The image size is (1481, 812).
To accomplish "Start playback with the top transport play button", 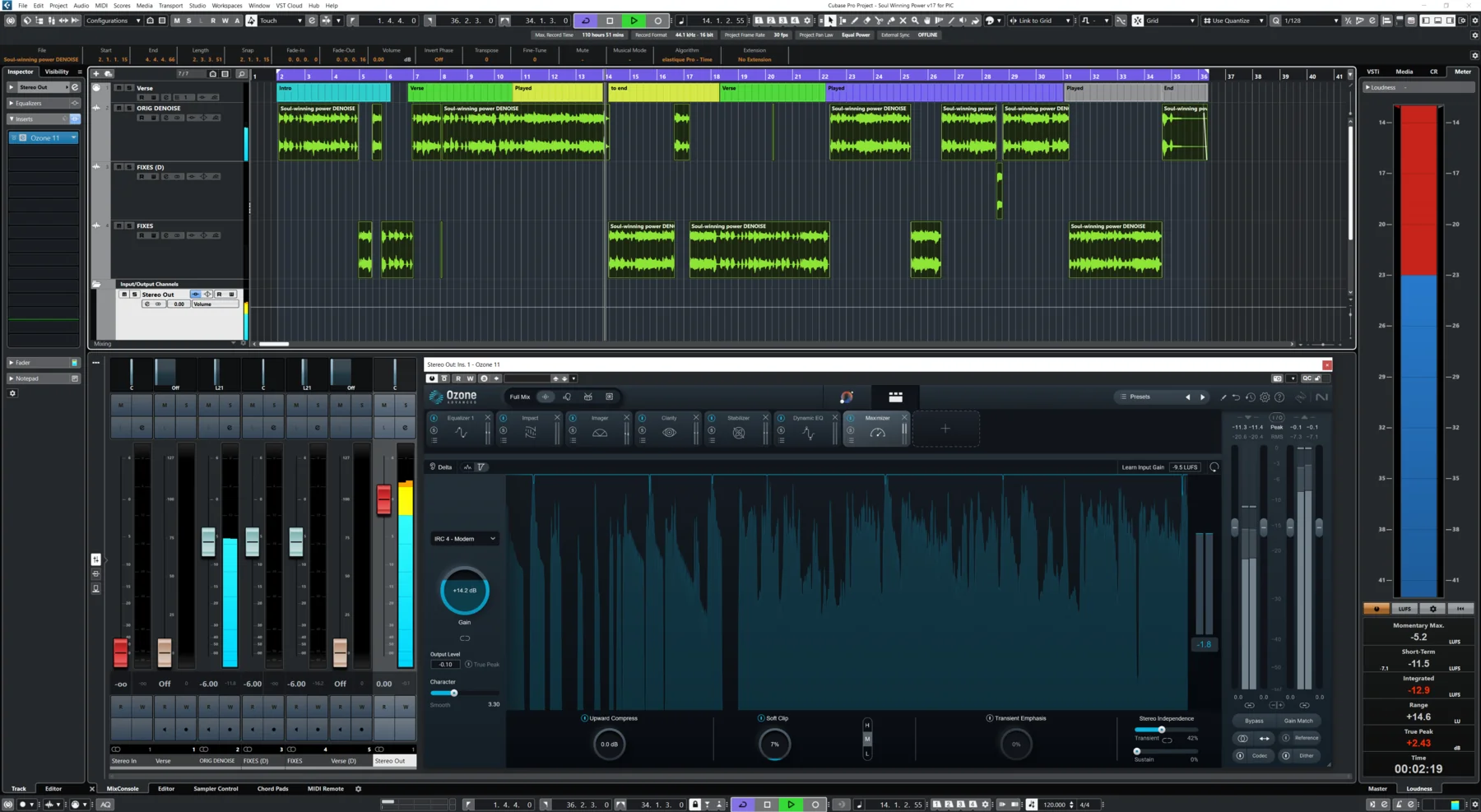I will pyautogui.click(x=634, y=21).
